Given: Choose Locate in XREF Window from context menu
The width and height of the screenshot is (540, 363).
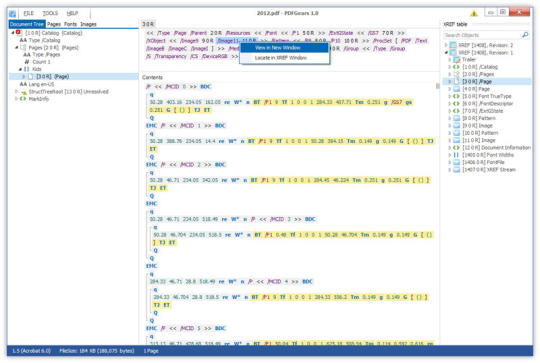Looking at the screenshot, I should click(284, 58).
